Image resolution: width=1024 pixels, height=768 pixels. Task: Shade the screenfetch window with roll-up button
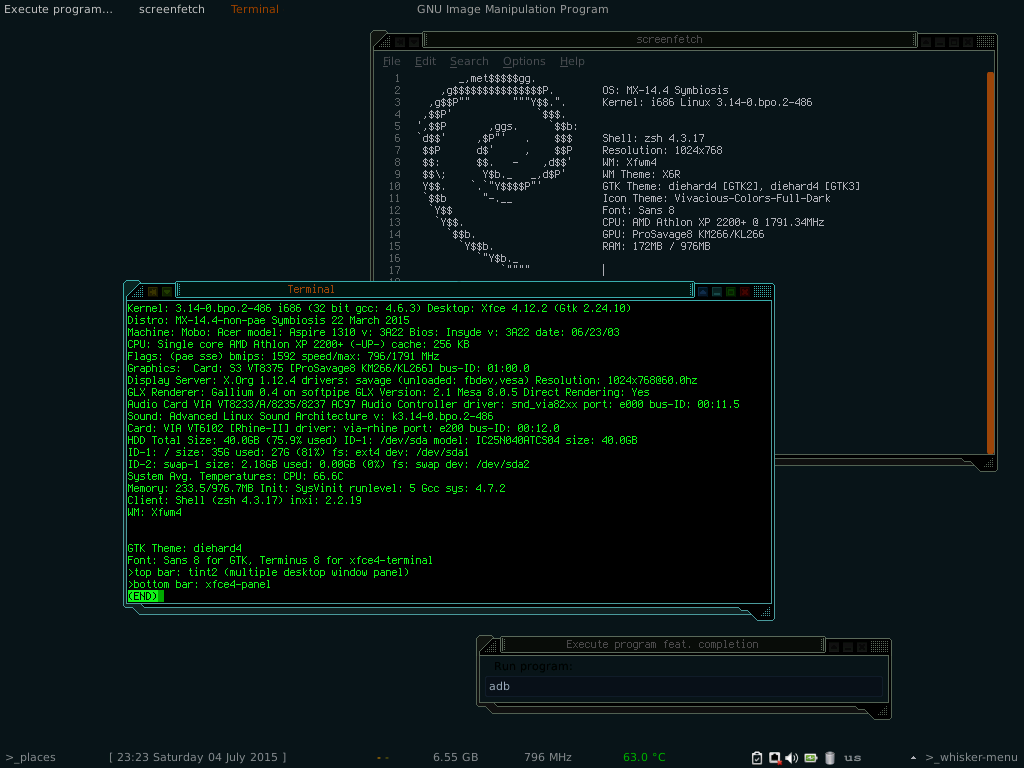(x=925, y=42)
